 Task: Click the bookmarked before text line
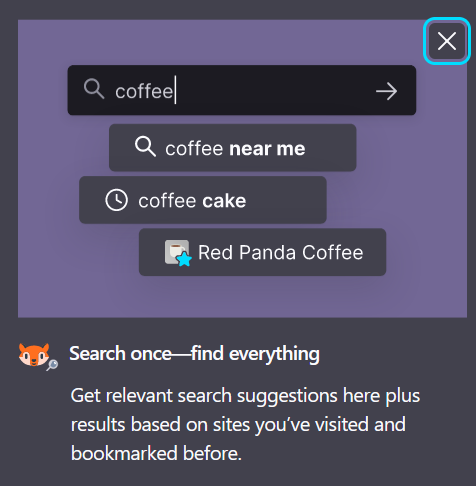(x=156, y=453)
